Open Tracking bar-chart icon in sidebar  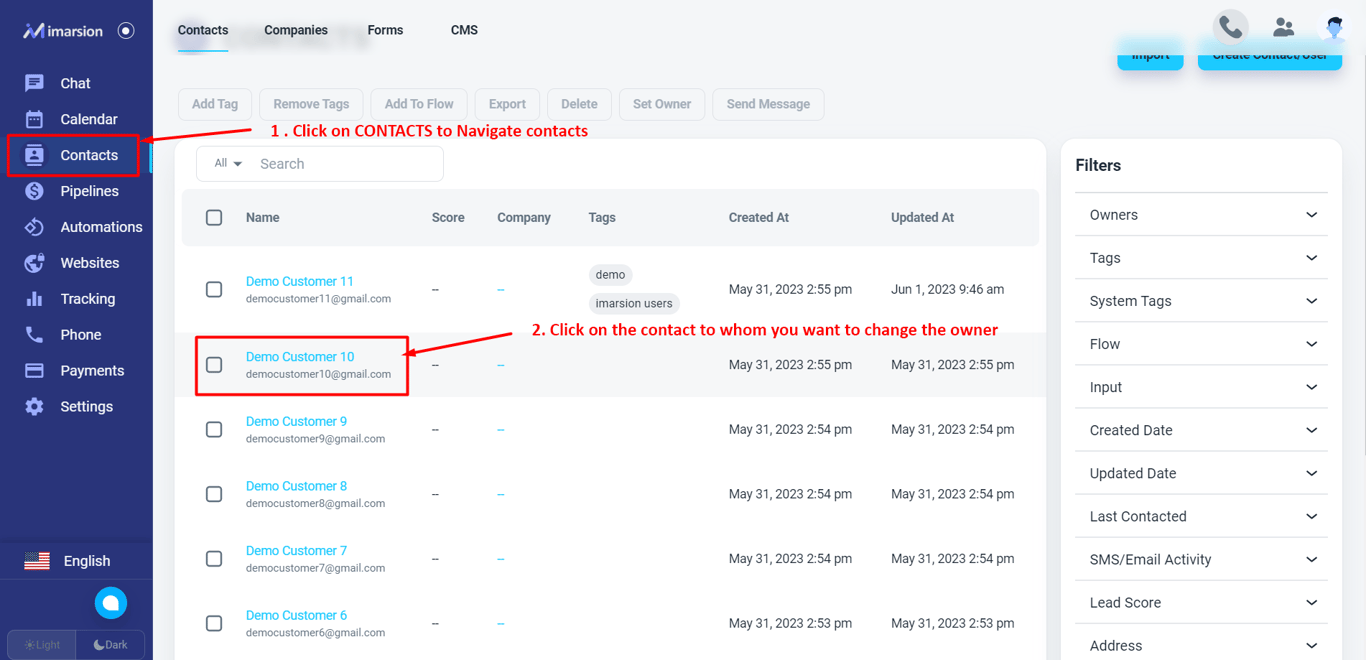(x=34, y=299)
